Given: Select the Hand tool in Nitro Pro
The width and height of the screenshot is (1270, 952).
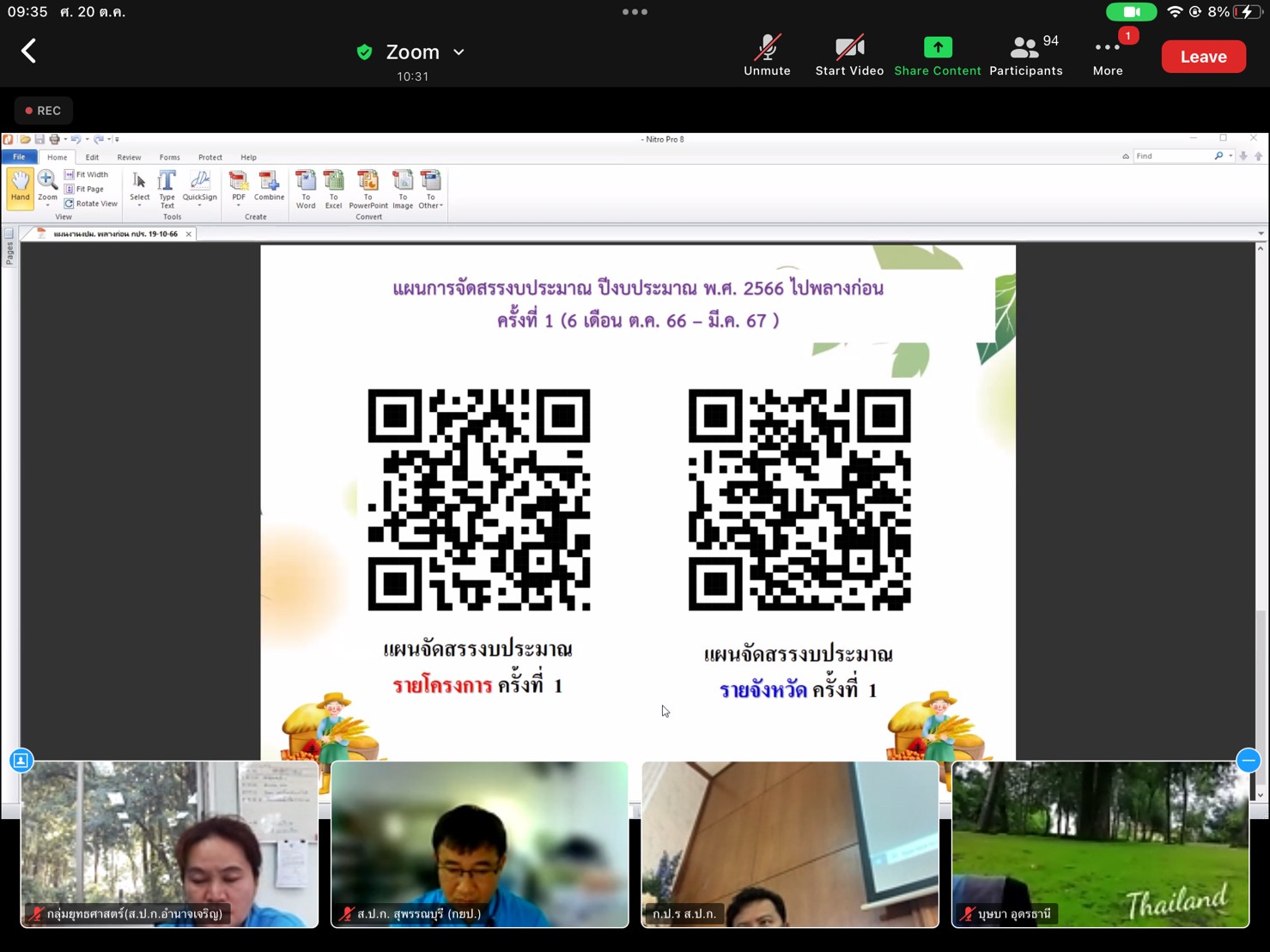Looking at the screenshot, I should coord(20,187).
